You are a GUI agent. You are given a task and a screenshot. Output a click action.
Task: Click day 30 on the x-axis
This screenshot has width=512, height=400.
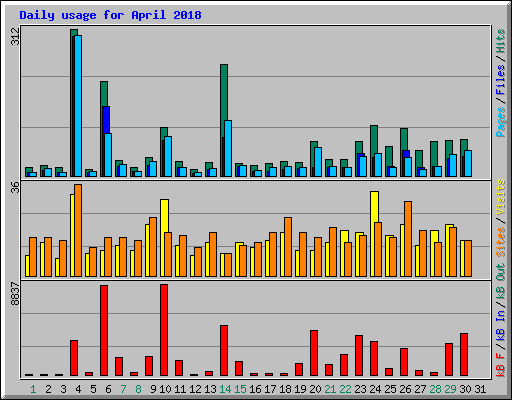pos(465,389)
